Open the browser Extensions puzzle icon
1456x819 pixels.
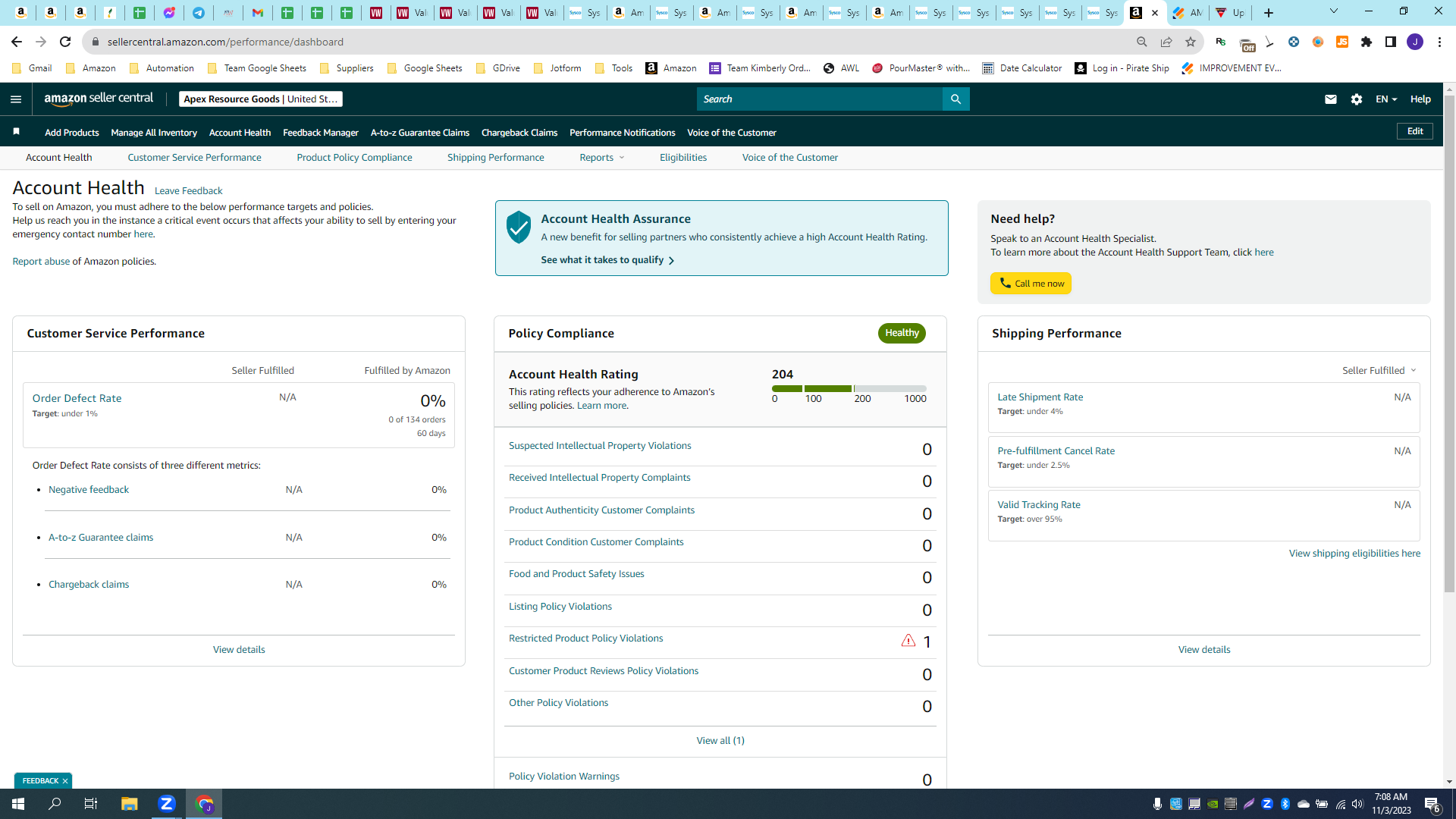point(1366,42)
